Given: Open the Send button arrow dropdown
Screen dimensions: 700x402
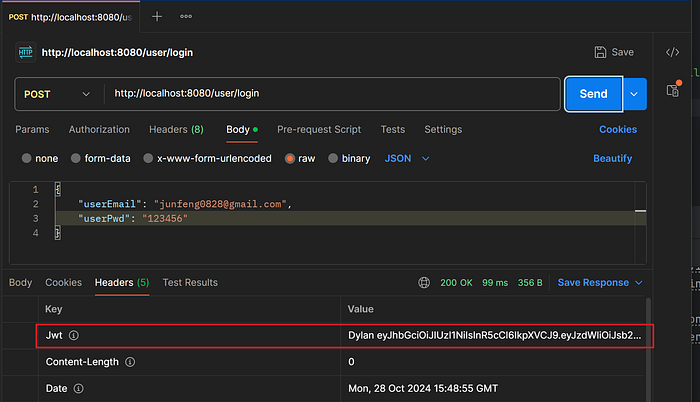Looking at the screenshot, I should [635, 94].
